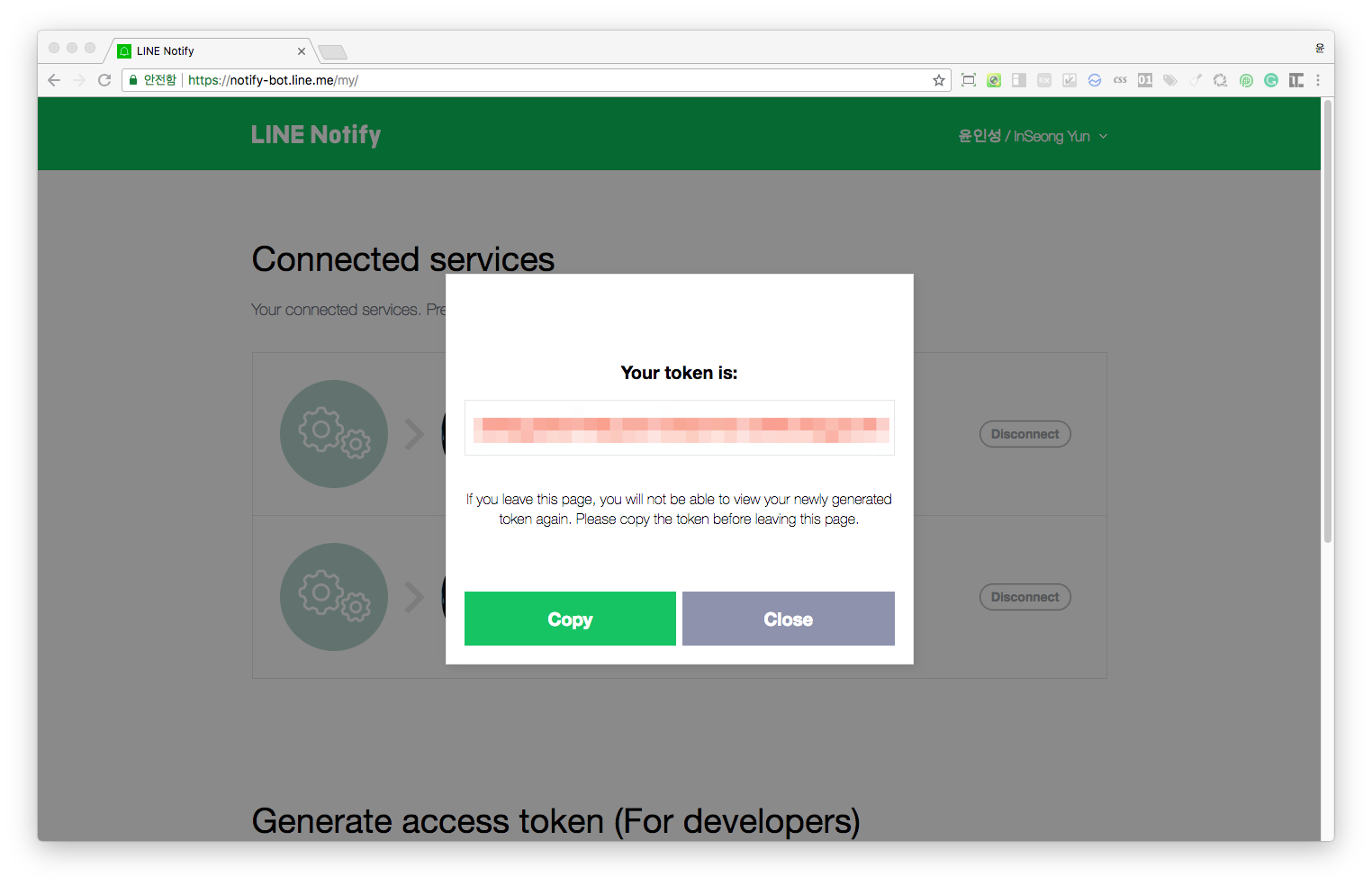Select the blurred token text field
Viewport: 1372px width, 886px height.
tap(680, 428)
